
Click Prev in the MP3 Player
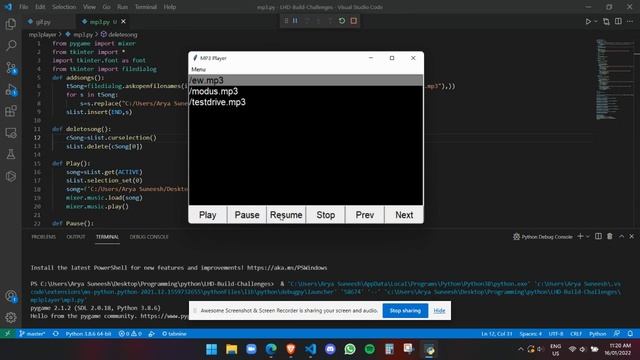pos(364,215)
